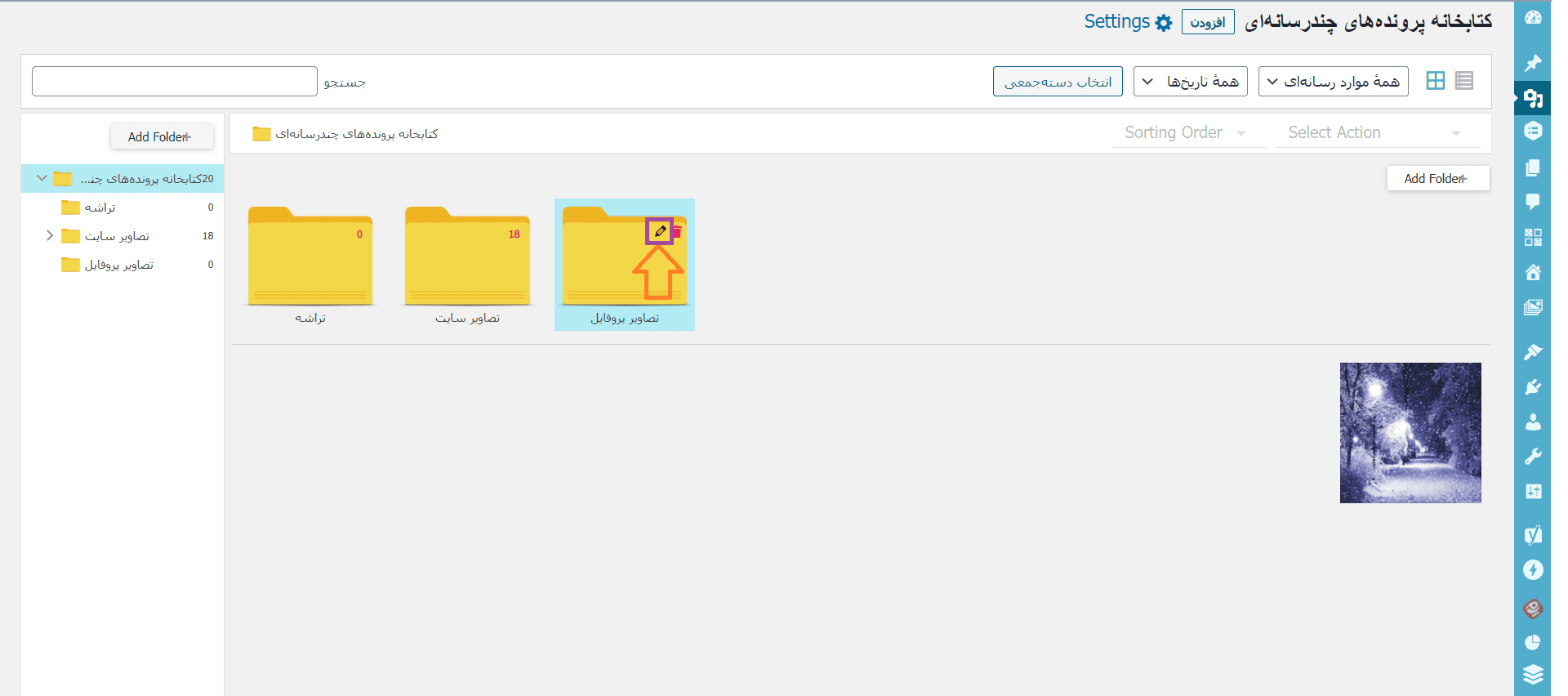Open the Select Action dropdown
1568x696 pixels.
pos(1377,133)
